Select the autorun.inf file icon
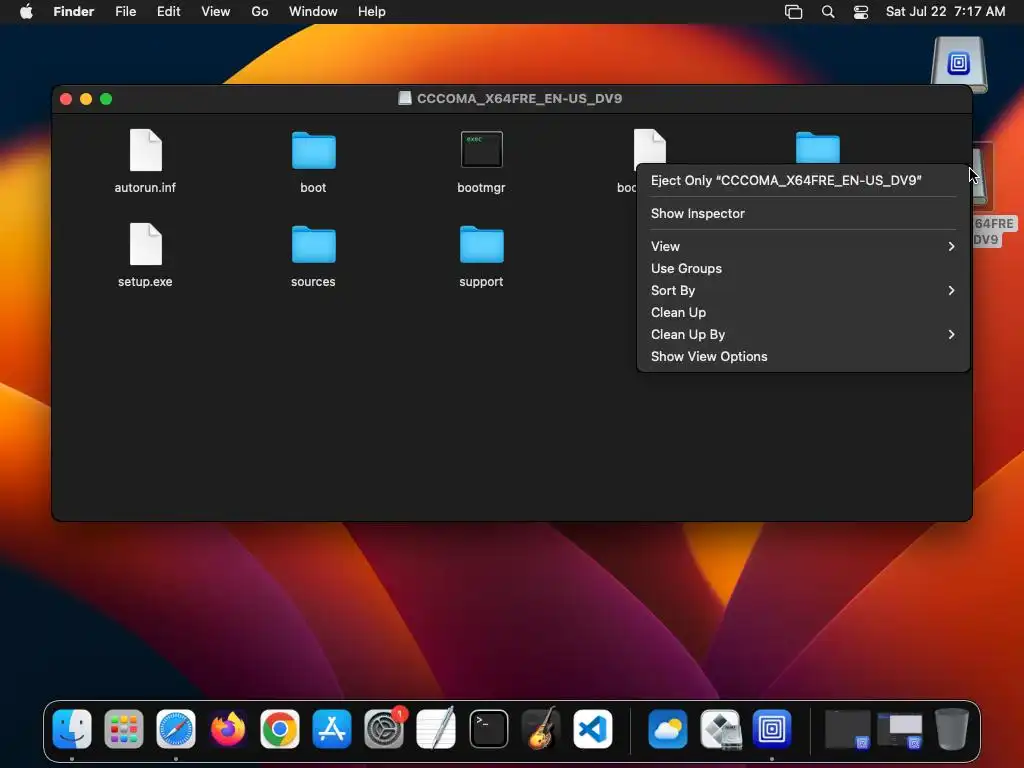The width and height of the screenshot is (1024, 768). click(x=146, y=150)
